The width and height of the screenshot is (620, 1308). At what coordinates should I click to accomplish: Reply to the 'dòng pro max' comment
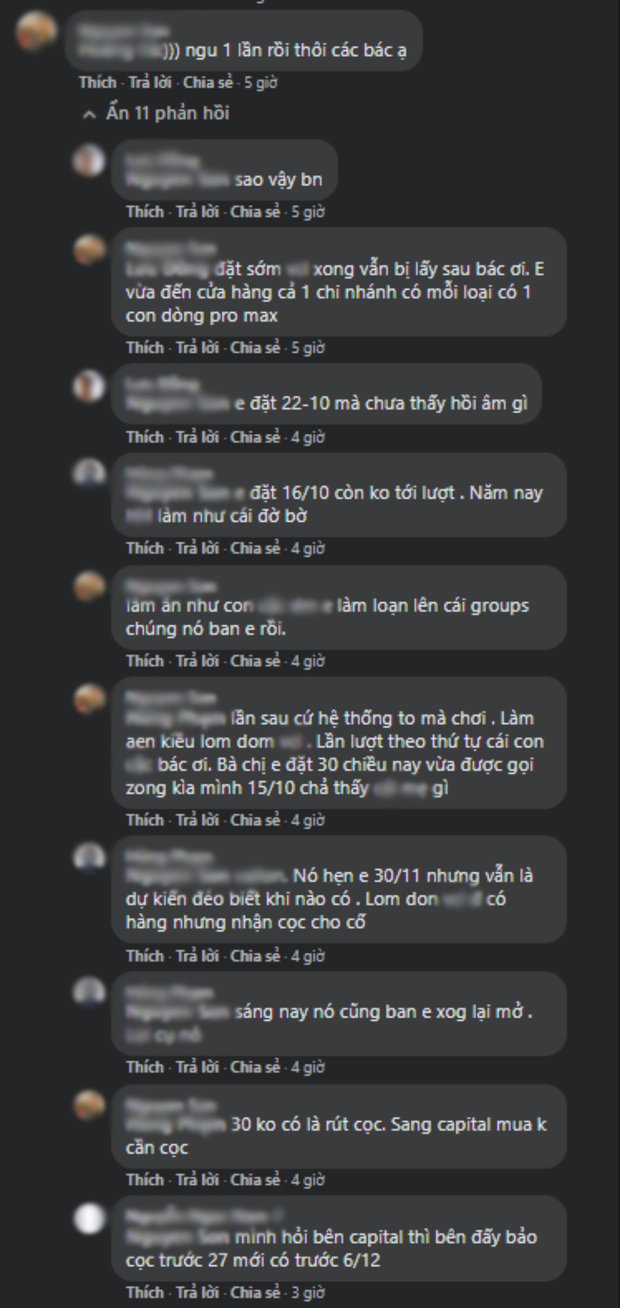pos(196,348)
